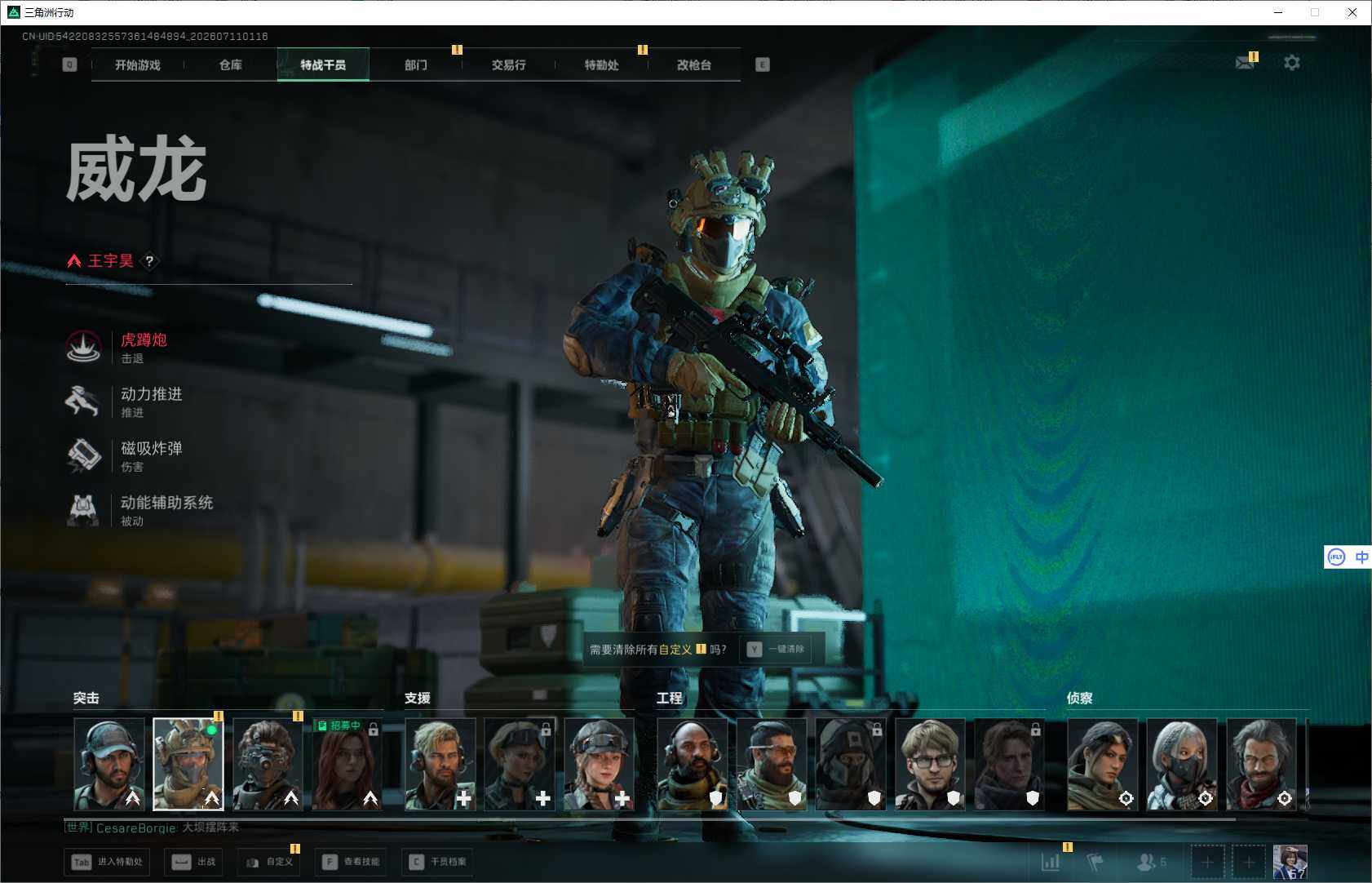Select the 虎蹲炮 skill icon
This screenshot has width=1372, height=883.
coord(83,348)
